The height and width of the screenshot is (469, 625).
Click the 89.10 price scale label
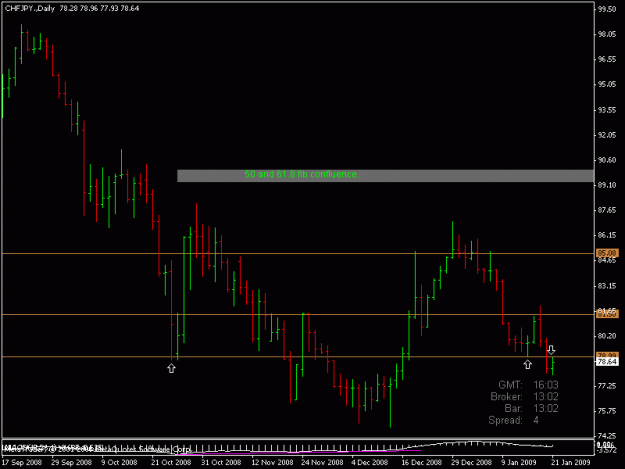[607, 185]
